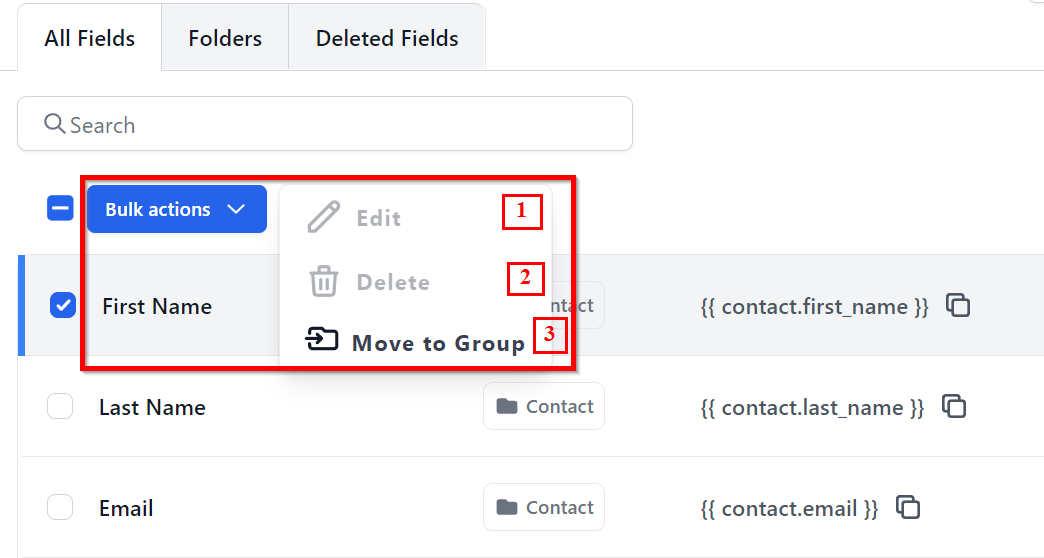Screen dimensions: 1044x558
Task: Click the Contact folder tag for Last Name
Action: 544,406
